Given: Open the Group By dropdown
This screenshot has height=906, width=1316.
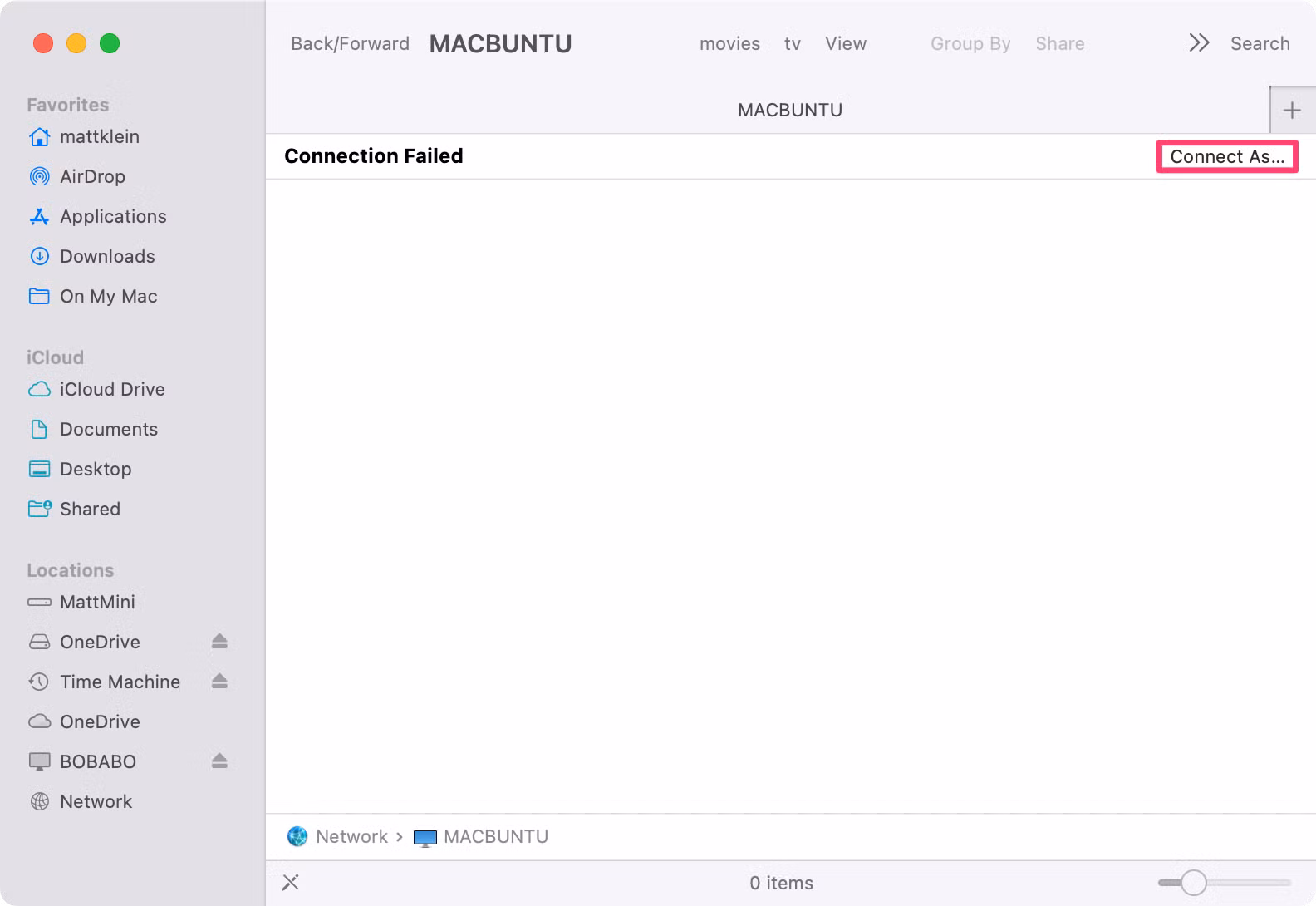Looking at the screenshot, I should coord(970,43).
